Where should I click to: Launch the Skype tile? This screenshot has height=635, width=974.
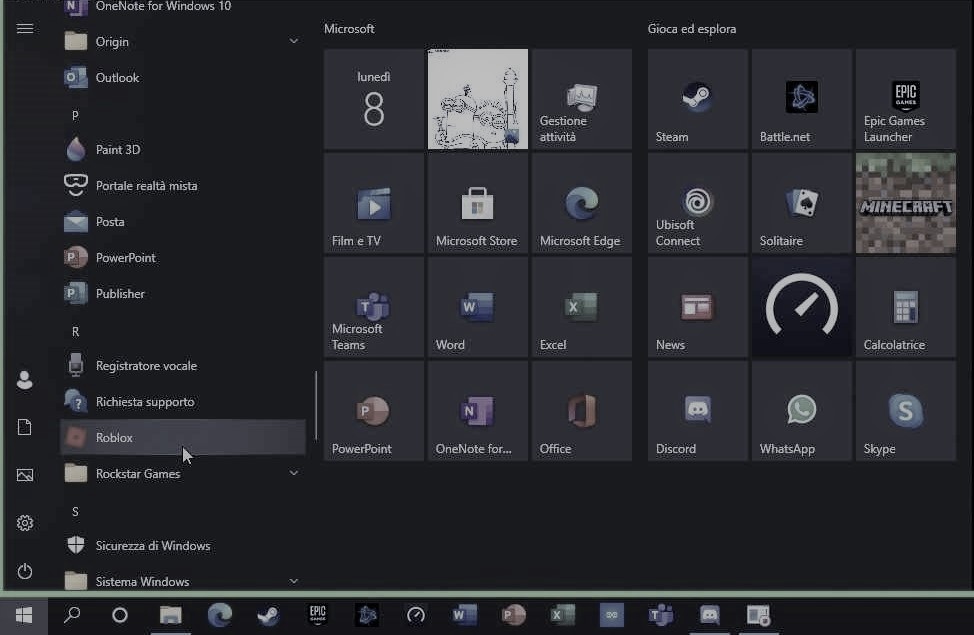[906, 411]
